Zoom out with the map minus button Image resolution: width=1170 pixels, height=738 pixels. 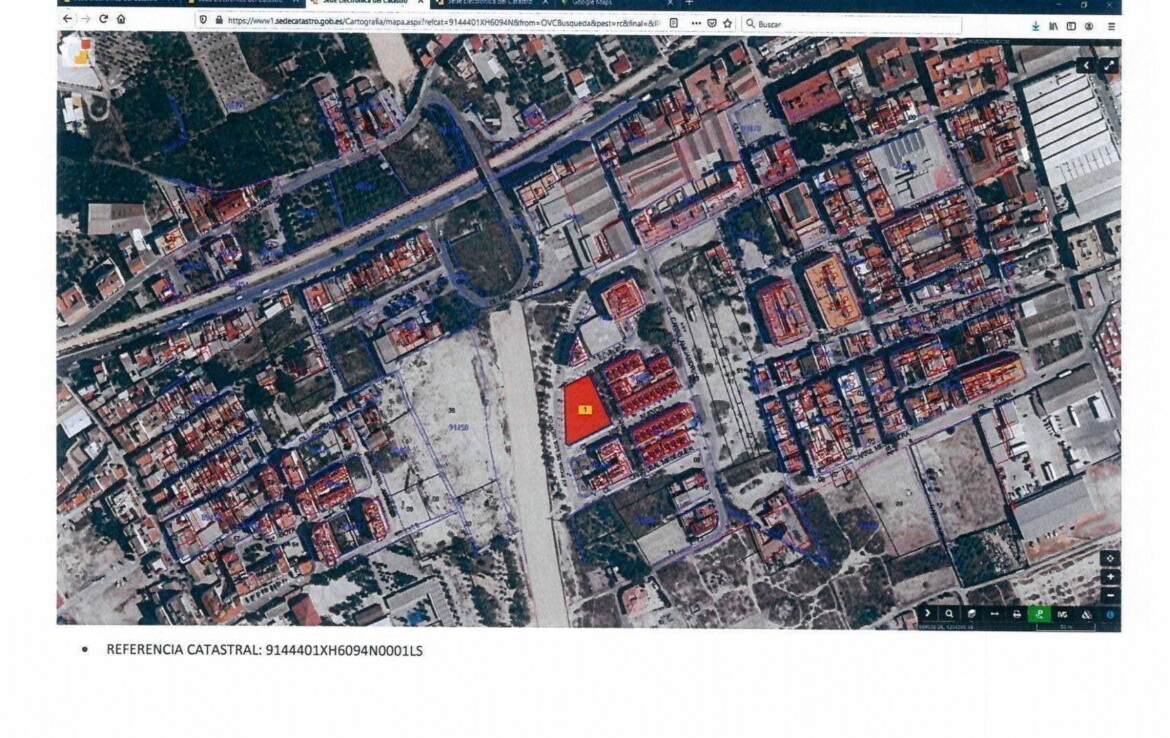click(x=1110, y=595)
